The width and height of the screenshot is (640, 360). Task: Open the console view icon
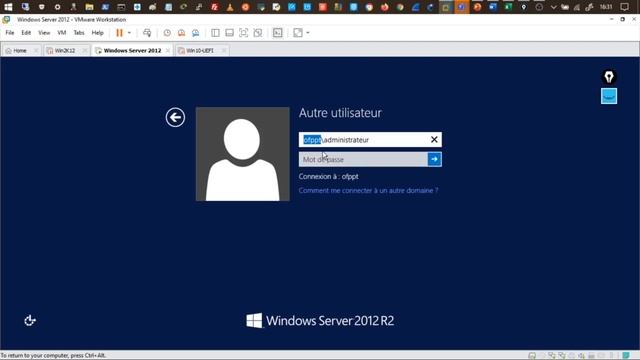coord(278,33)
